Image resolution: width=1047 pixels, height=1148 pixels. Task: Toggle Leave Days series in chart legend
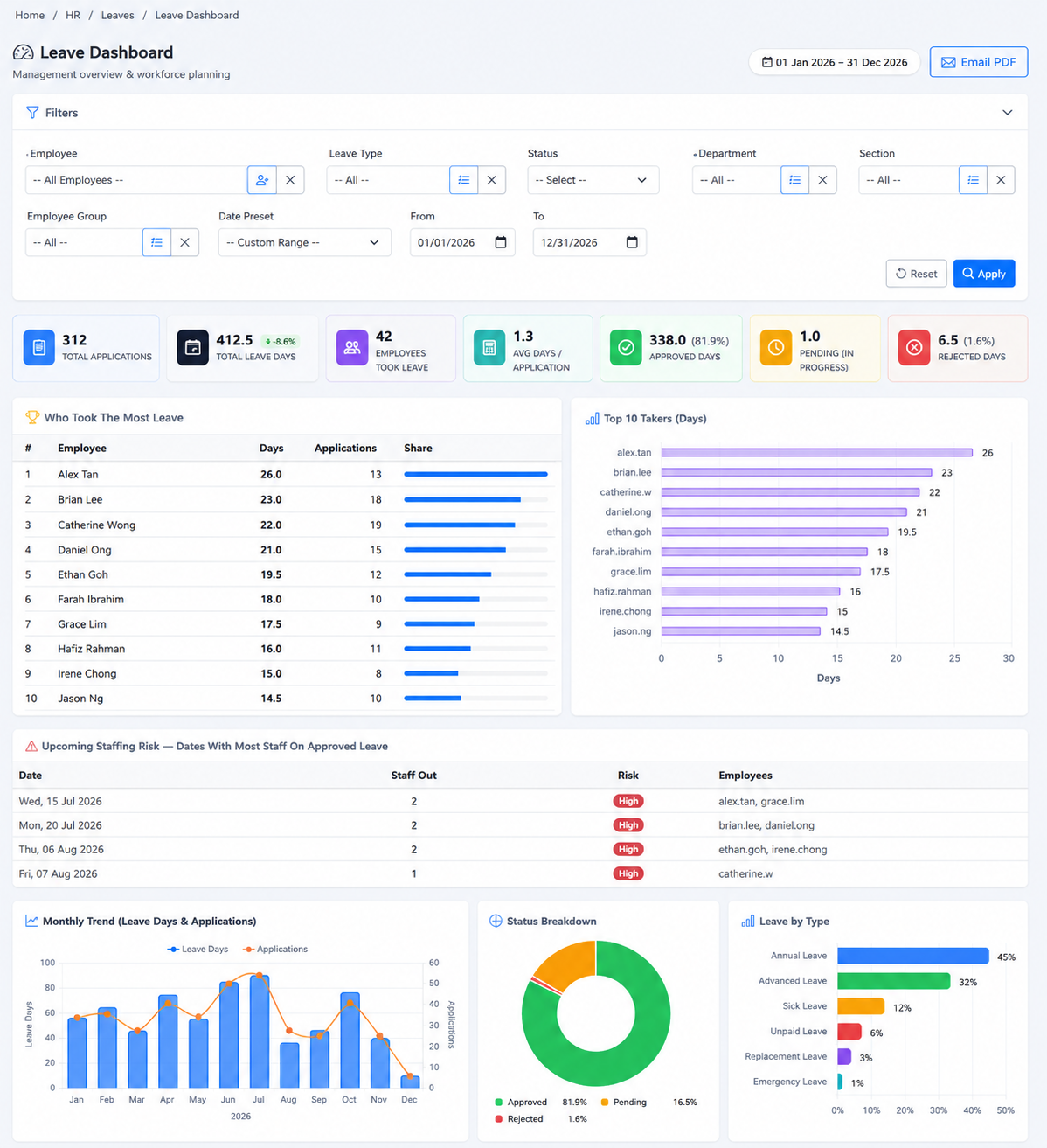198,949
